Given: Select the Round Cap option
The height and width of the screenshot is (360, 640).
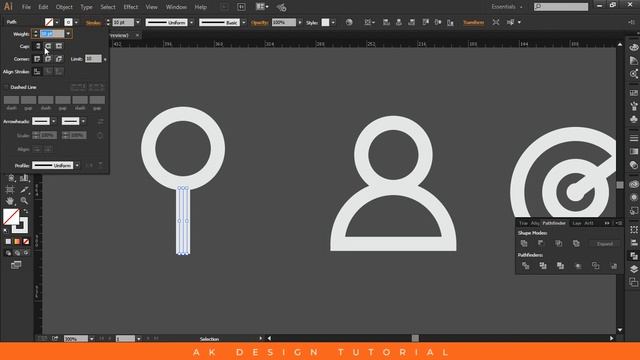Looking at the screenshot, I should [48, 46].
